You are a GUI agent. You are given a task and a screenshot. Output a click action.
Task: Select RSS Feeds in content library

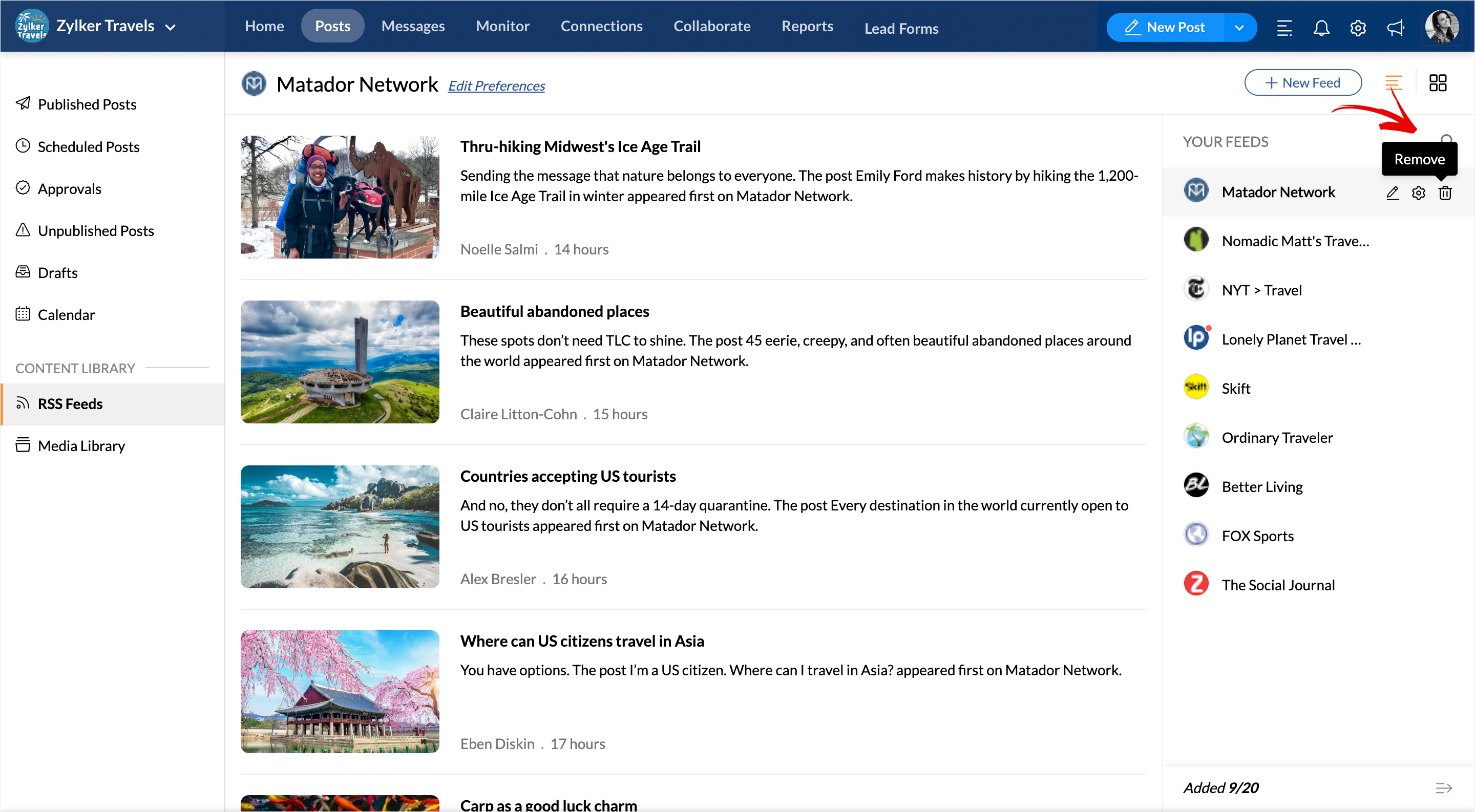[x=112, y=404]
